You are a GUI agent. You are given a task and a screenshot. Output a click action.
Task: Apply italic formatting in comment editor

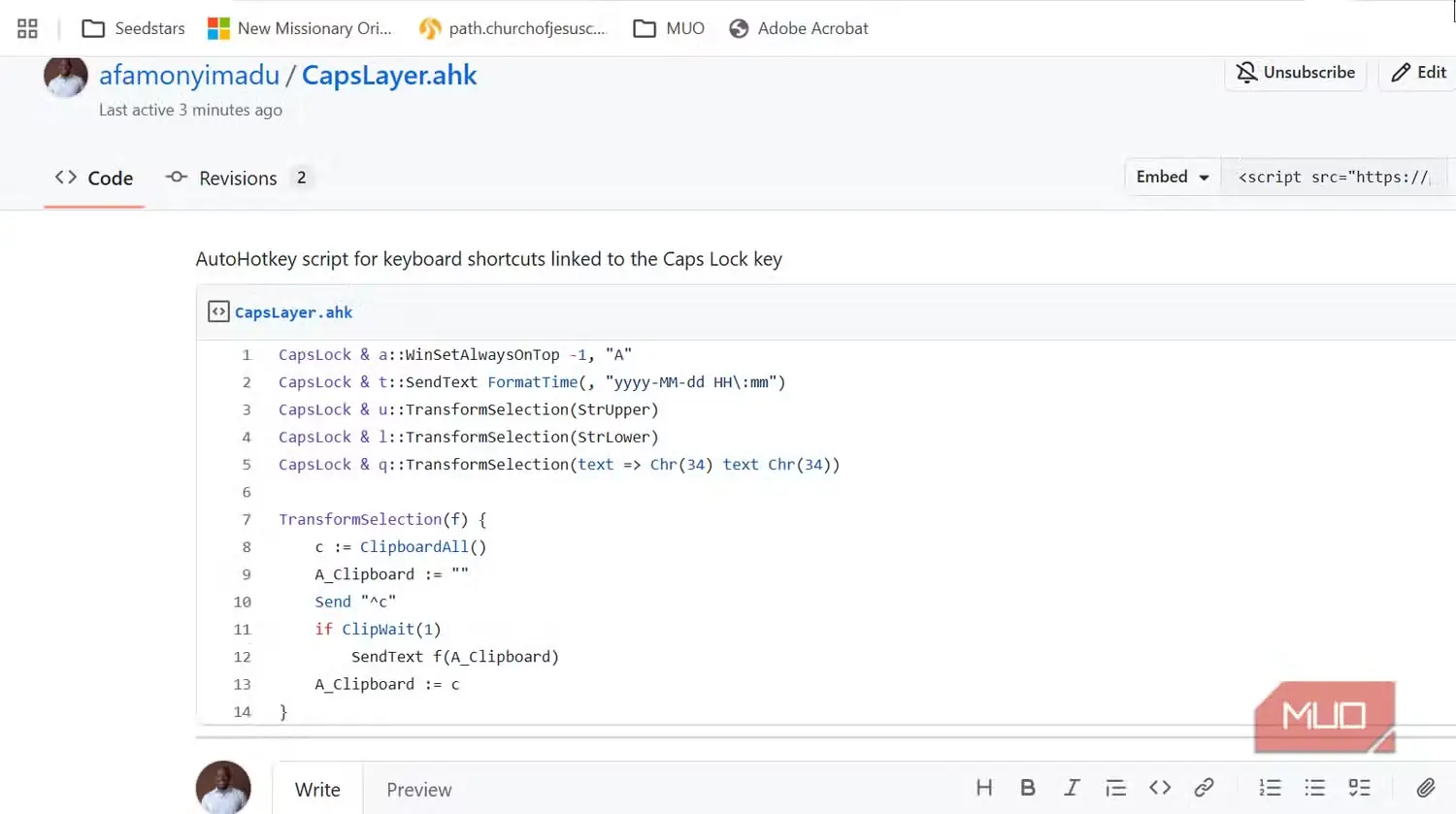pos(1072,788)
